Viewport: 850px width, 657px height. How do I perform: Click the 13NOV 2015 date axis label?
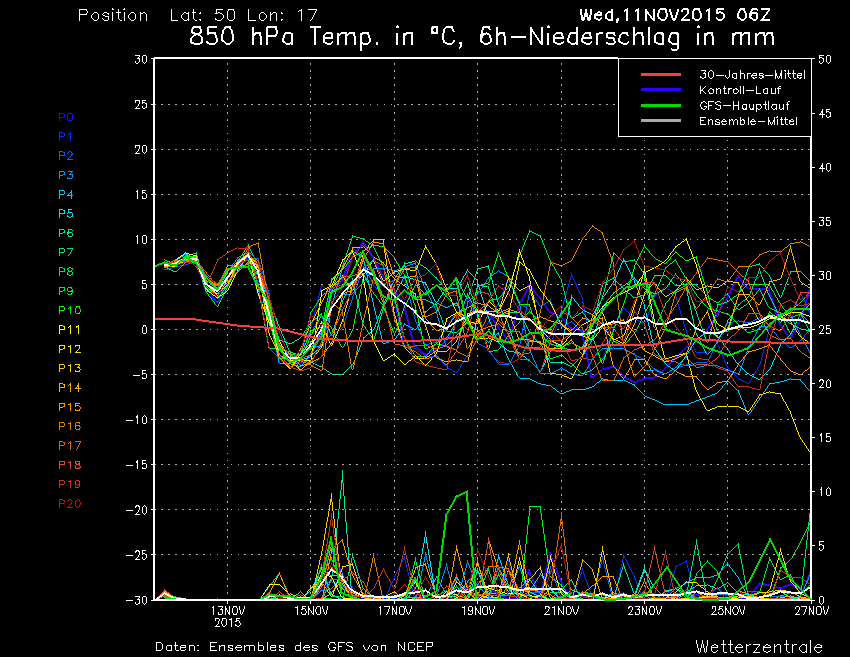(228, 617)
